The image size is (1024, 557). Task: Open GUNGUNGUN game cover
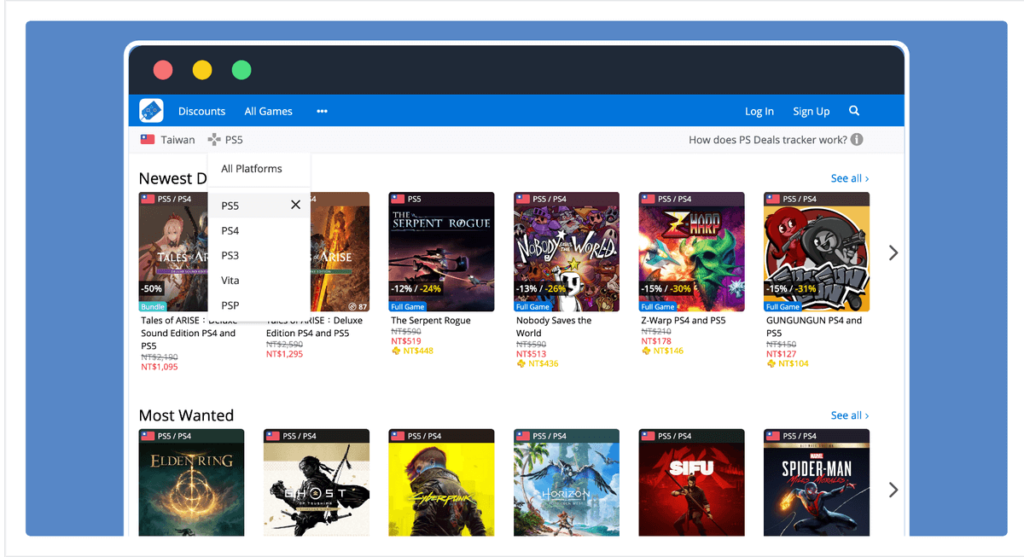[x=816, y=251]
